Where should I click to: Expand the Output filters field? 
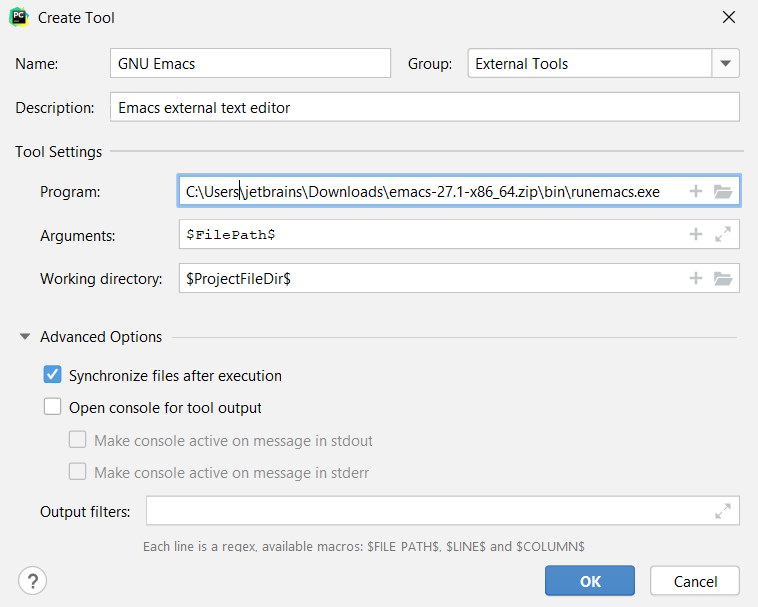(x=723, y=511)
